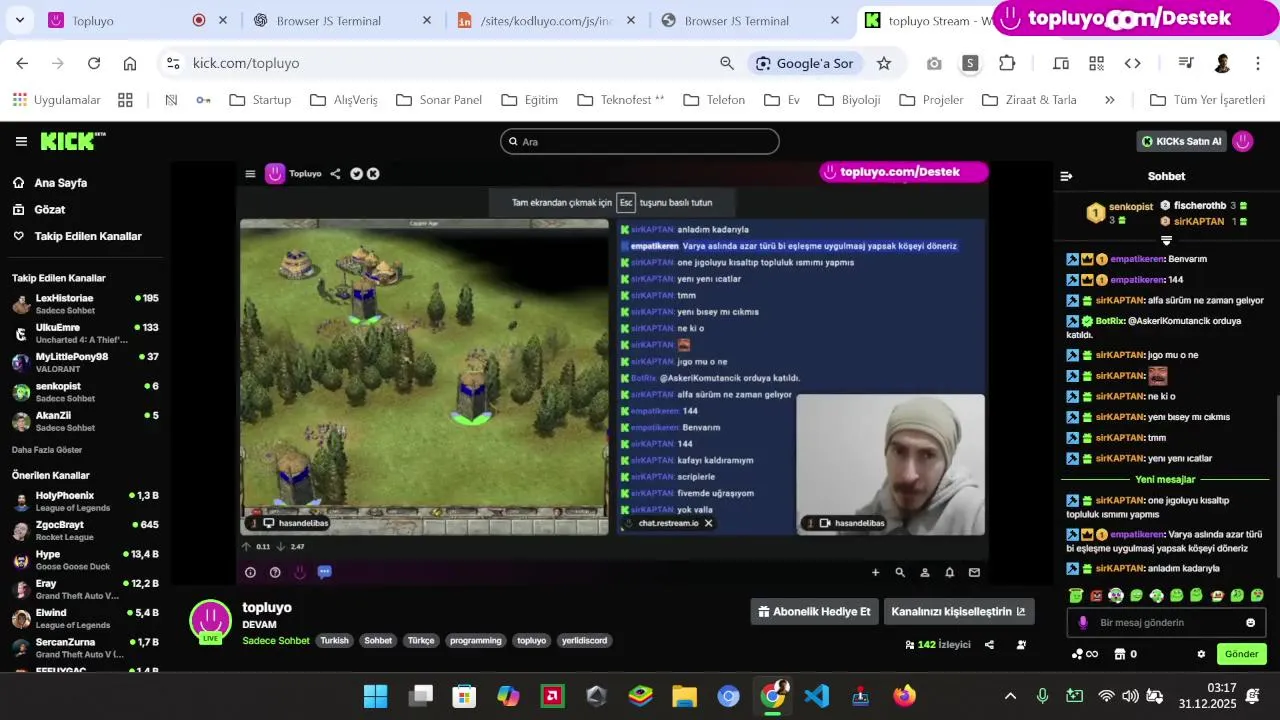Open Takip Edilen Kanallar in sidebar
The image size is (1280, 720).
(x=76, y=236)
